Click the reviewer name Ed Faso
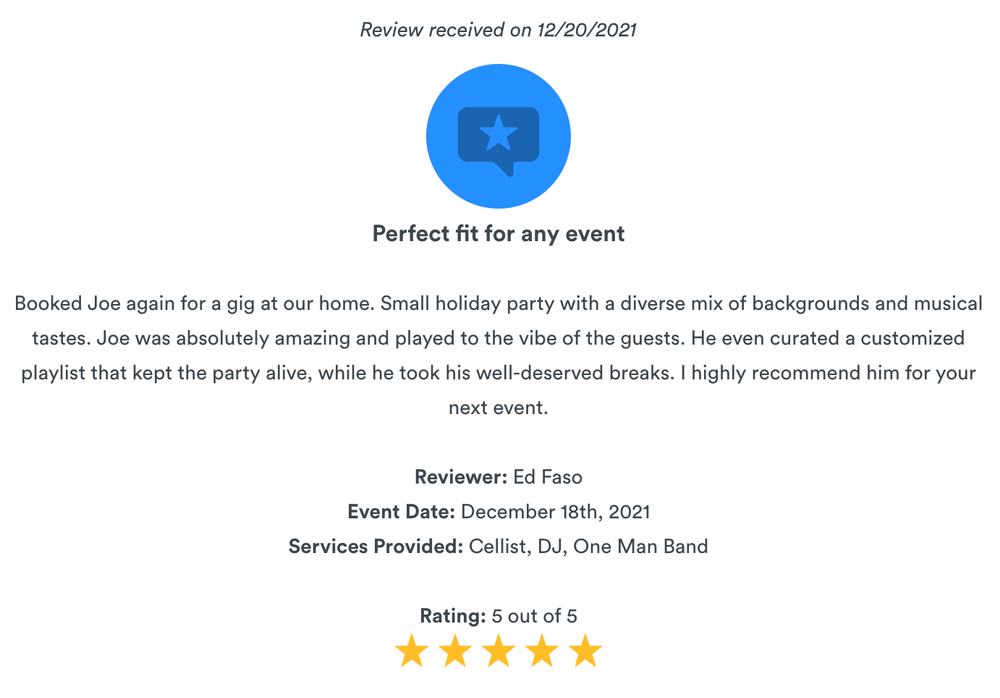Image resolution: width=1000 pixels, height=698 pixels. tap(548, 477)
